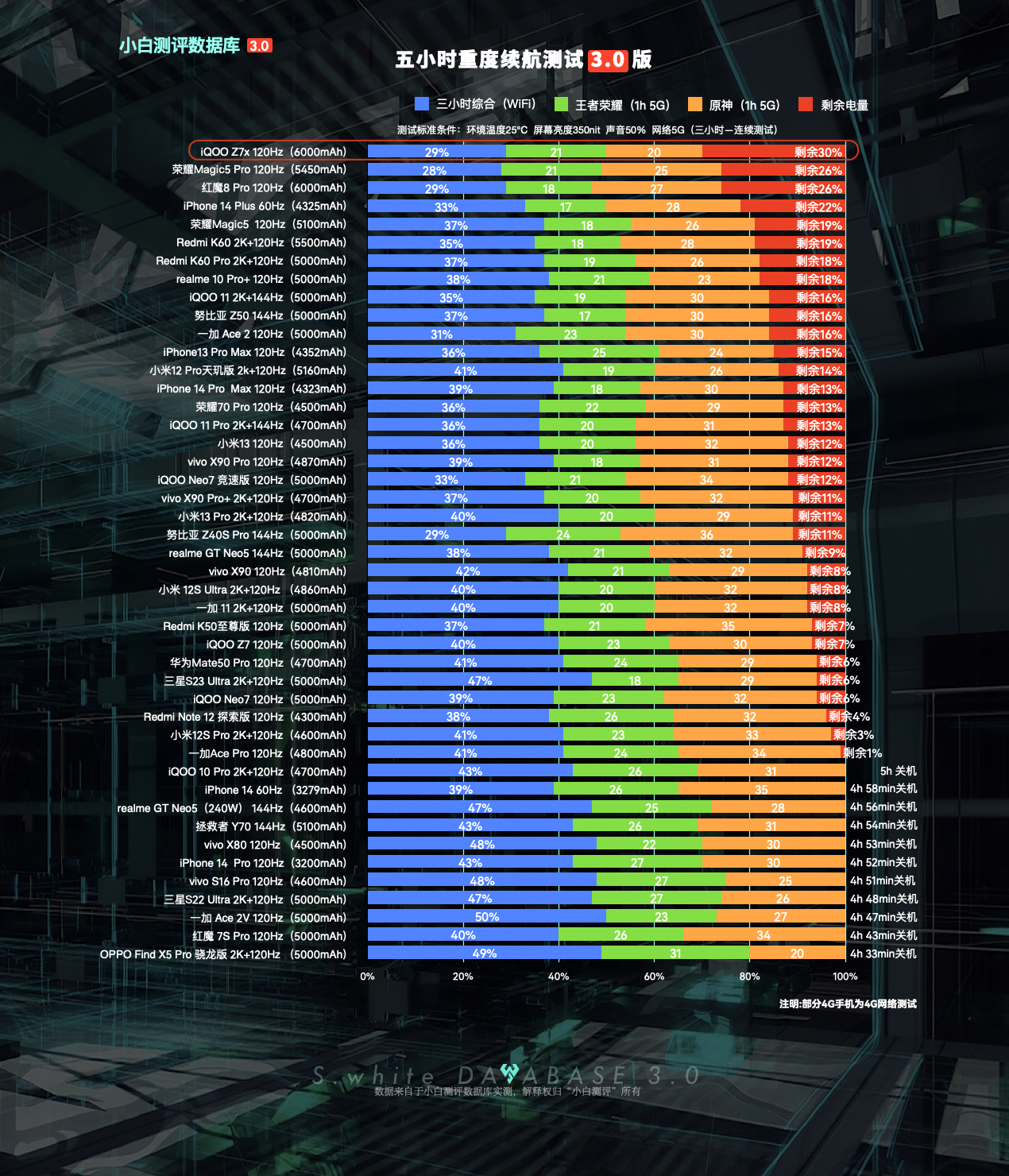Viewport: 1009px width, 1176px height.
Task: Click the 小白测评数据库 logo text
Action: [x=180, y=45]
